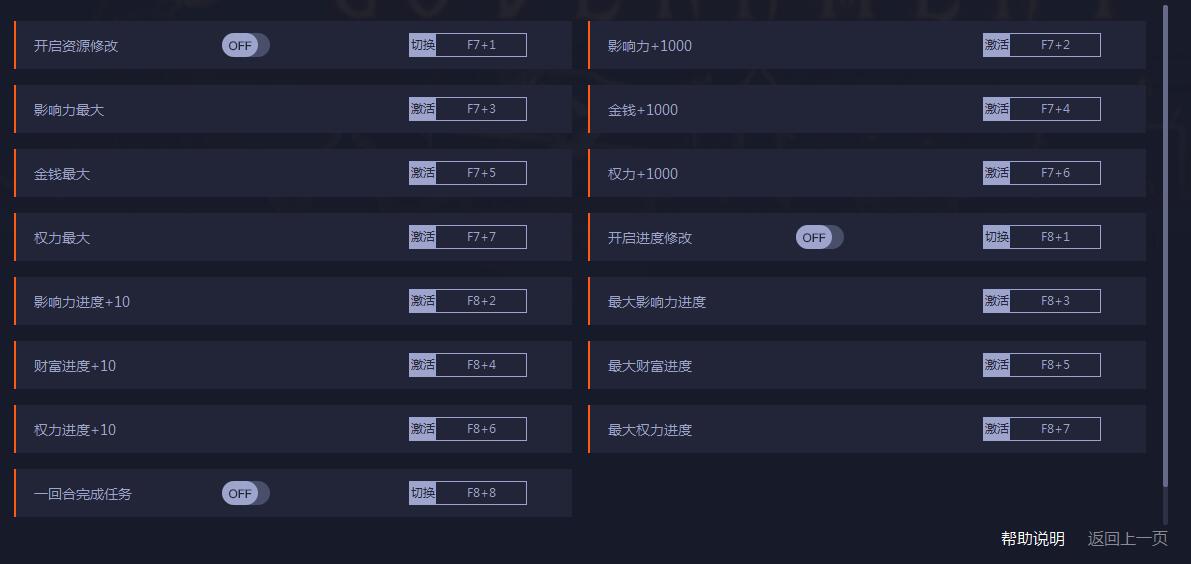Toggle the 开启进度修改 OFF switch
1191x564 pixels.
pyautogui.click(x=819, y=237)
